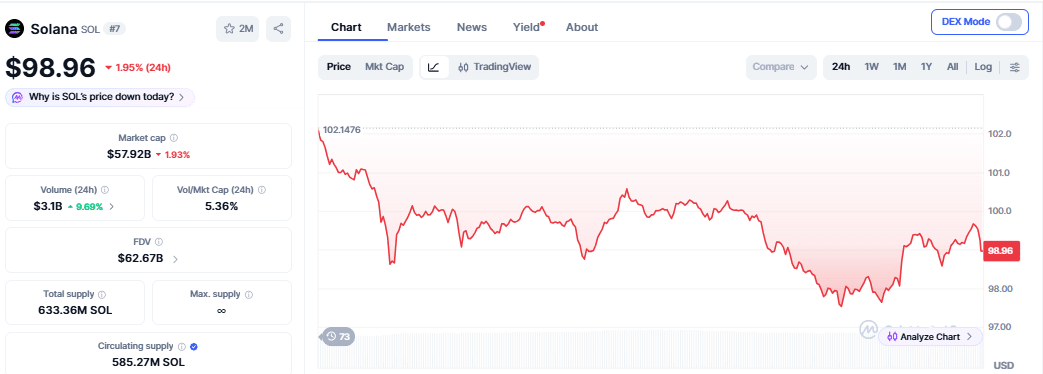Select All time range
Screen dimensions: 1043x374
pos(953,67)
